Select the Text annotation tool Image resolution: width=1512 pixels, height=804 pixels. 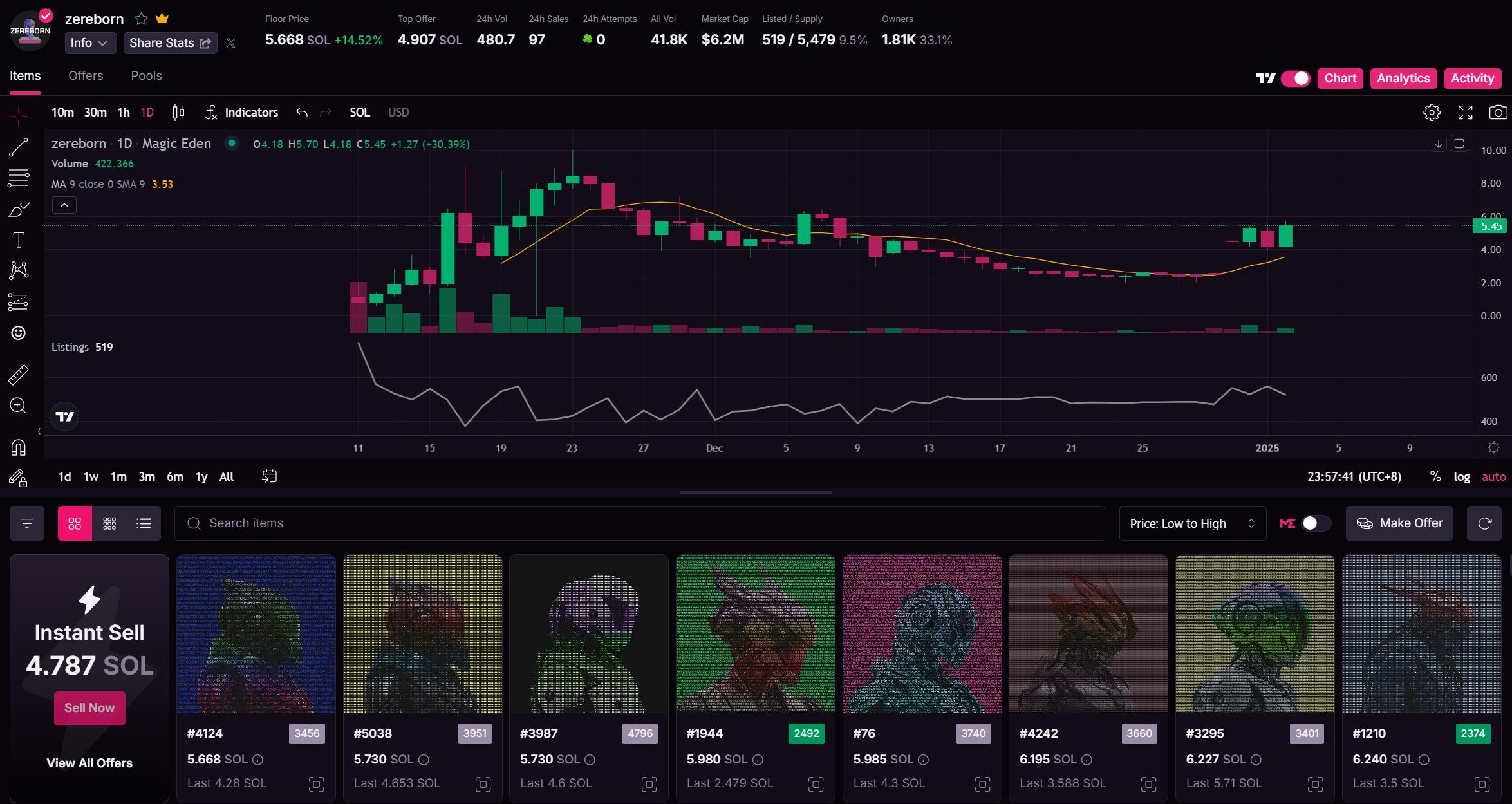19,240
